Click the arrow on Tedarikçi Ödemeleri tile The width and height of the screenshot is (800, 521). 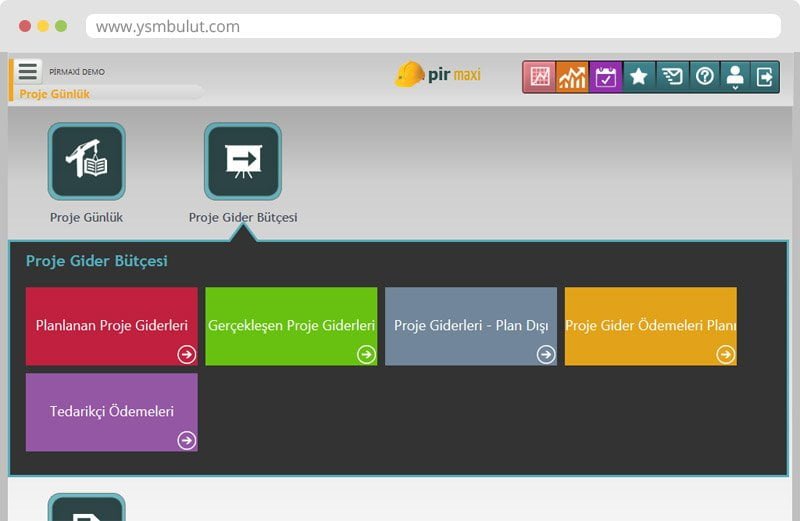[186, 440]
